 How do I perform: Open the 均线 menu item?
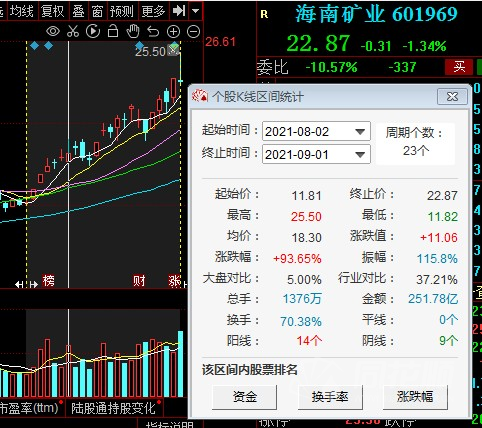click(x=22, y=11)
